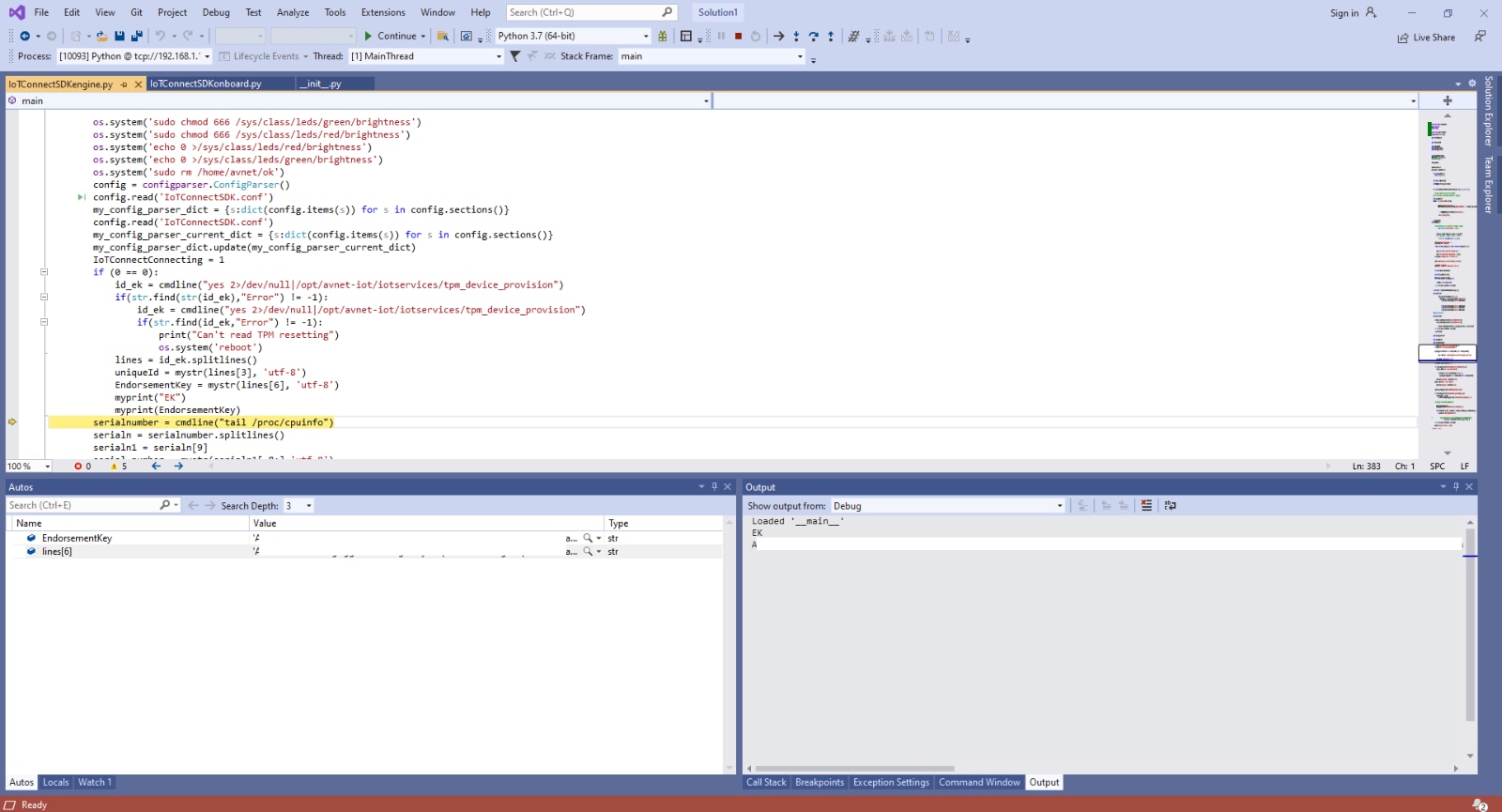Switch to the Locals tab
This screenshot has height=812, width=1502.
[x=55, y=782]
